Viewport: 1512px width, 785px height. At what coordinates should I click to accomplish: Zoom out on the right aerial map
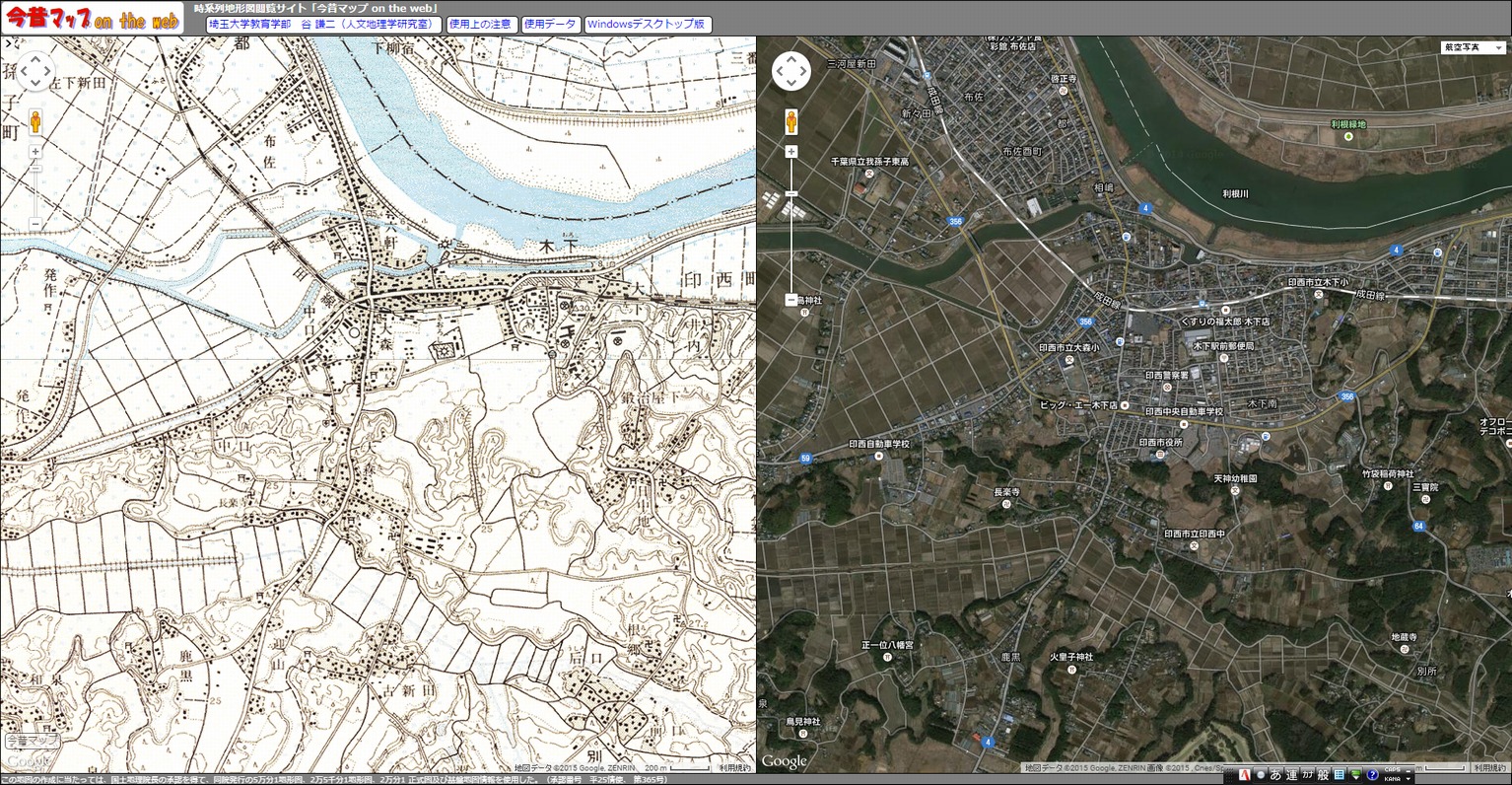[x=790, y=299]
